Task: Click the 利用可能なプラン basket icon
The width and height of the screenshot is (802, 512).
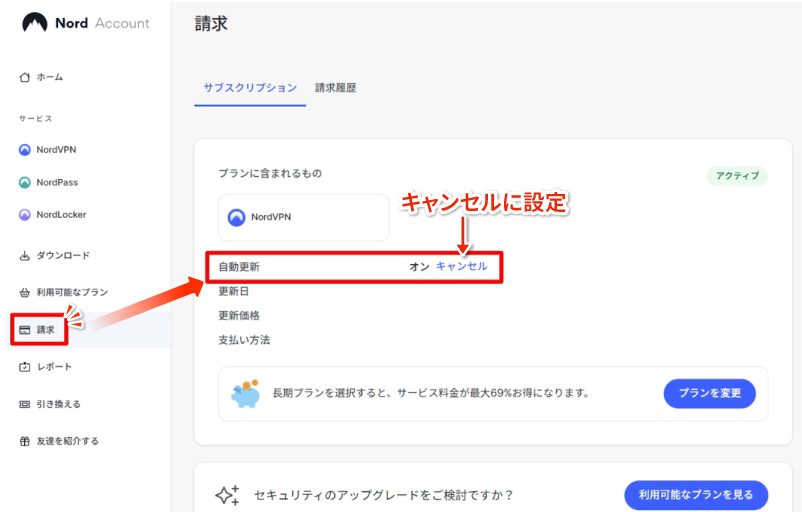Action: click(x=25, y=293)
